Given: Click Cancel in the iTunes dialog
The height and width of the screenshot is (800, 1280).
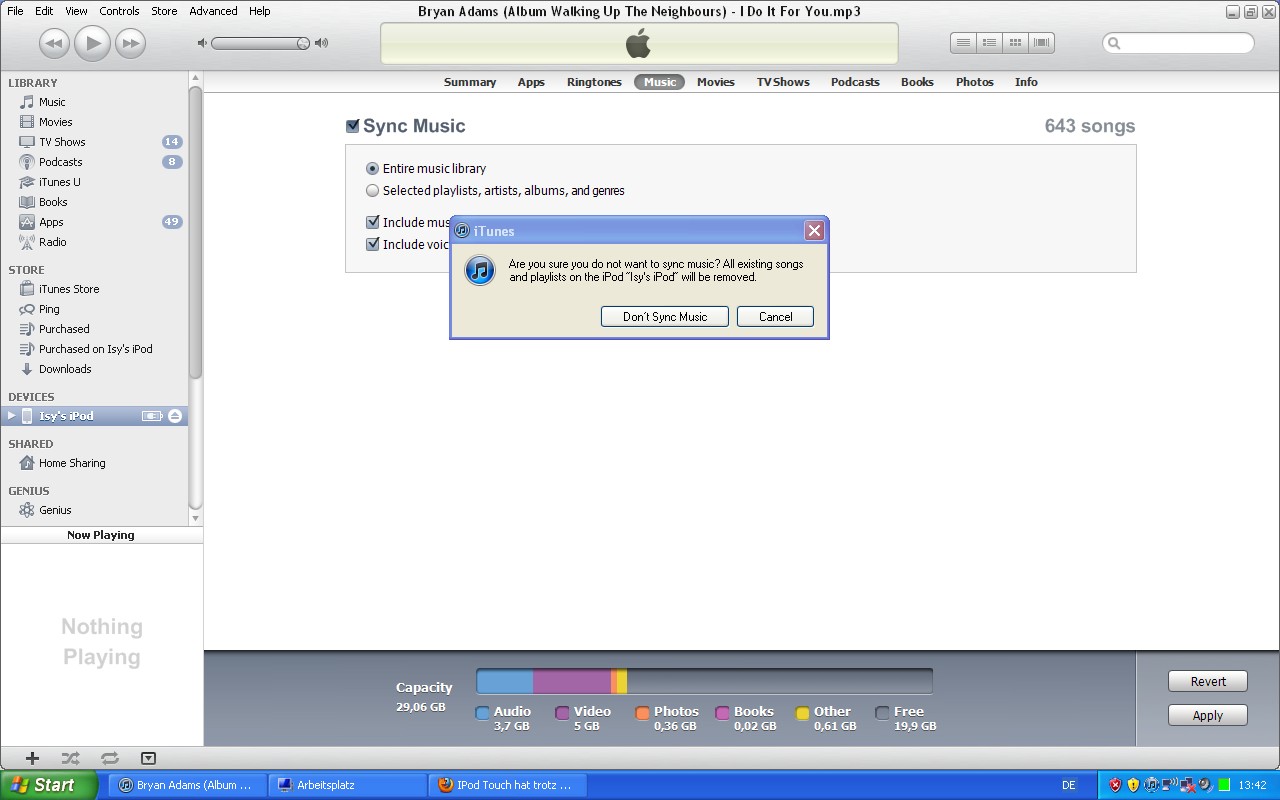Looking at the screenshot, I should coord(775,317).
